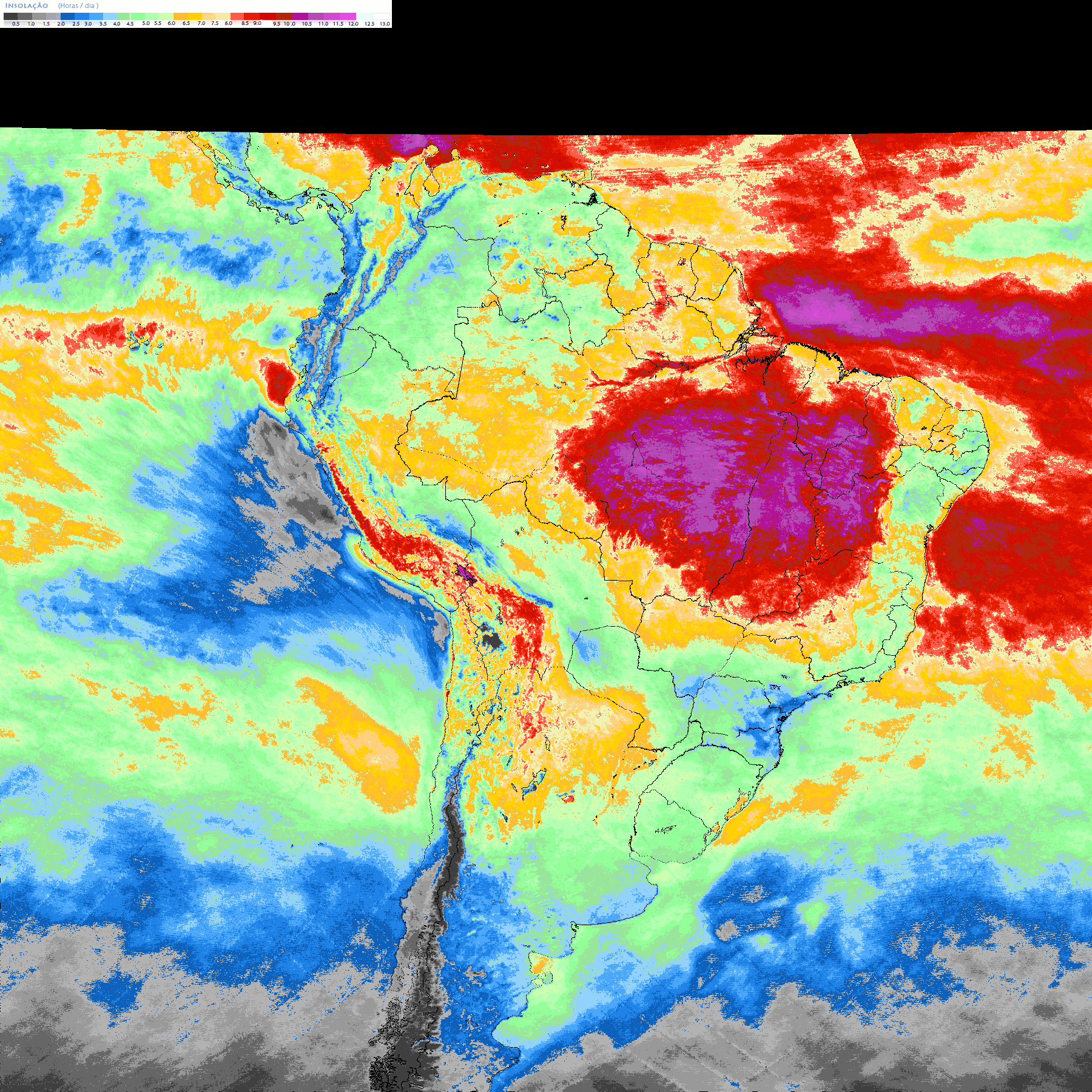
Task: Click the 1.5 legend value
Action: click(x=46, y=24)
